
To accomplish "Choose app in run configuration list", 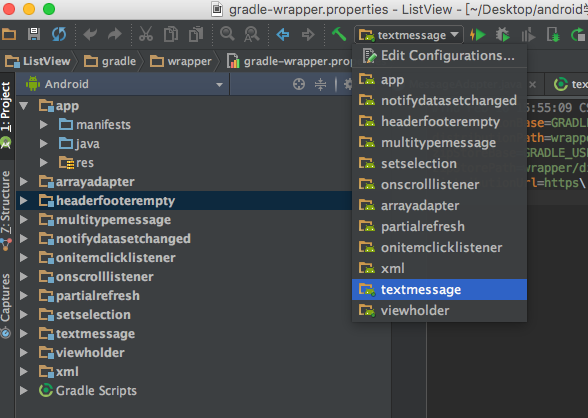I will (440, 79).
